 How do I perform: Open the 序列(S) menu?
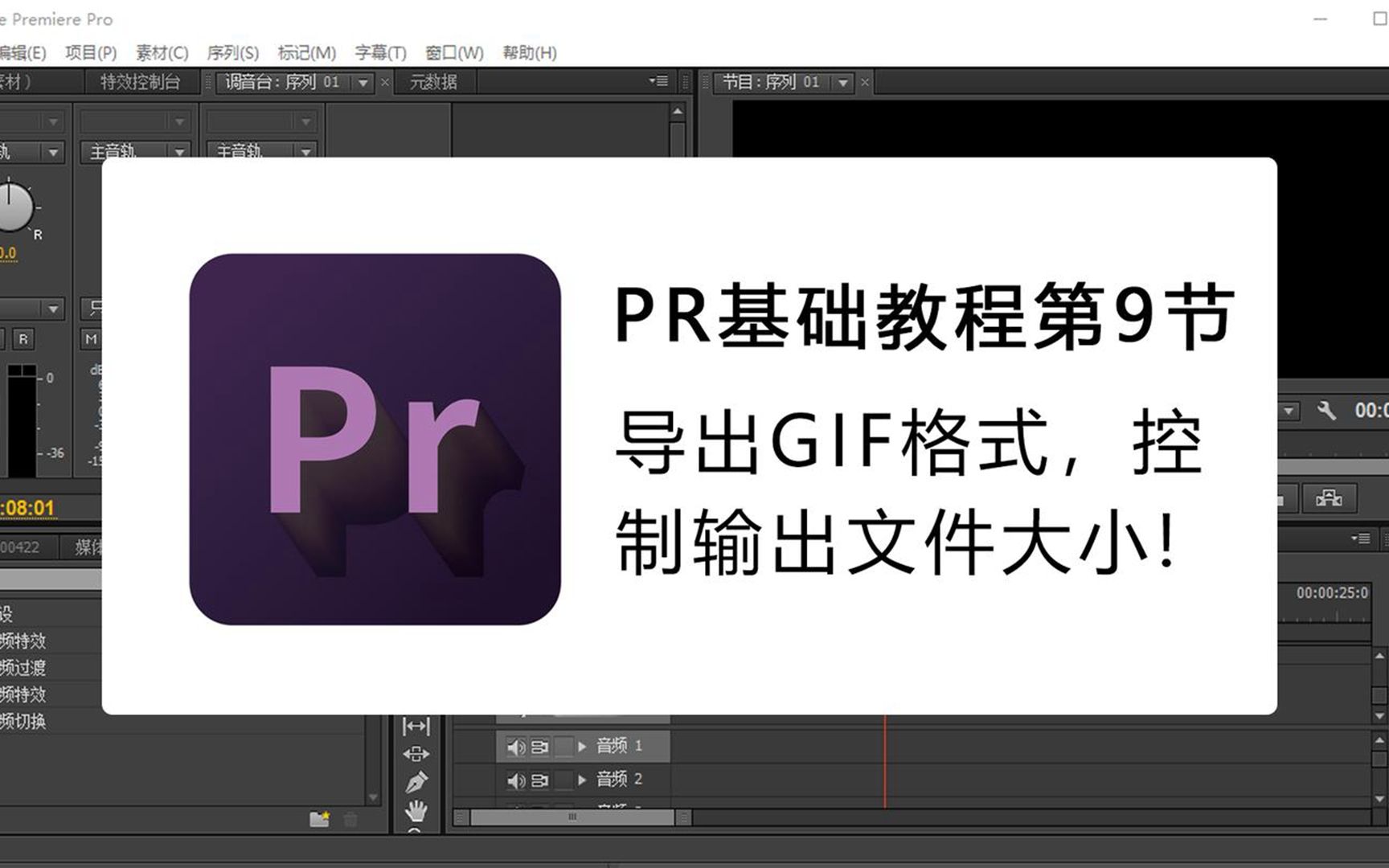coord(232,53)
